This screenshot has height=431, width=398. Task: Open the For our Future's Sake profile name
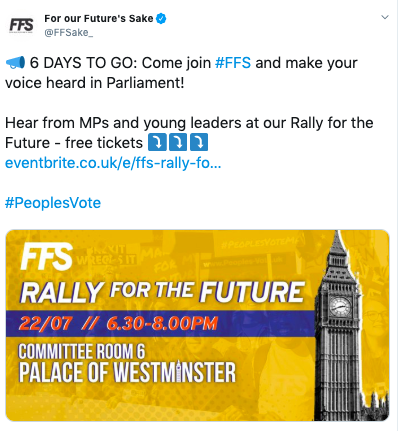99,18
